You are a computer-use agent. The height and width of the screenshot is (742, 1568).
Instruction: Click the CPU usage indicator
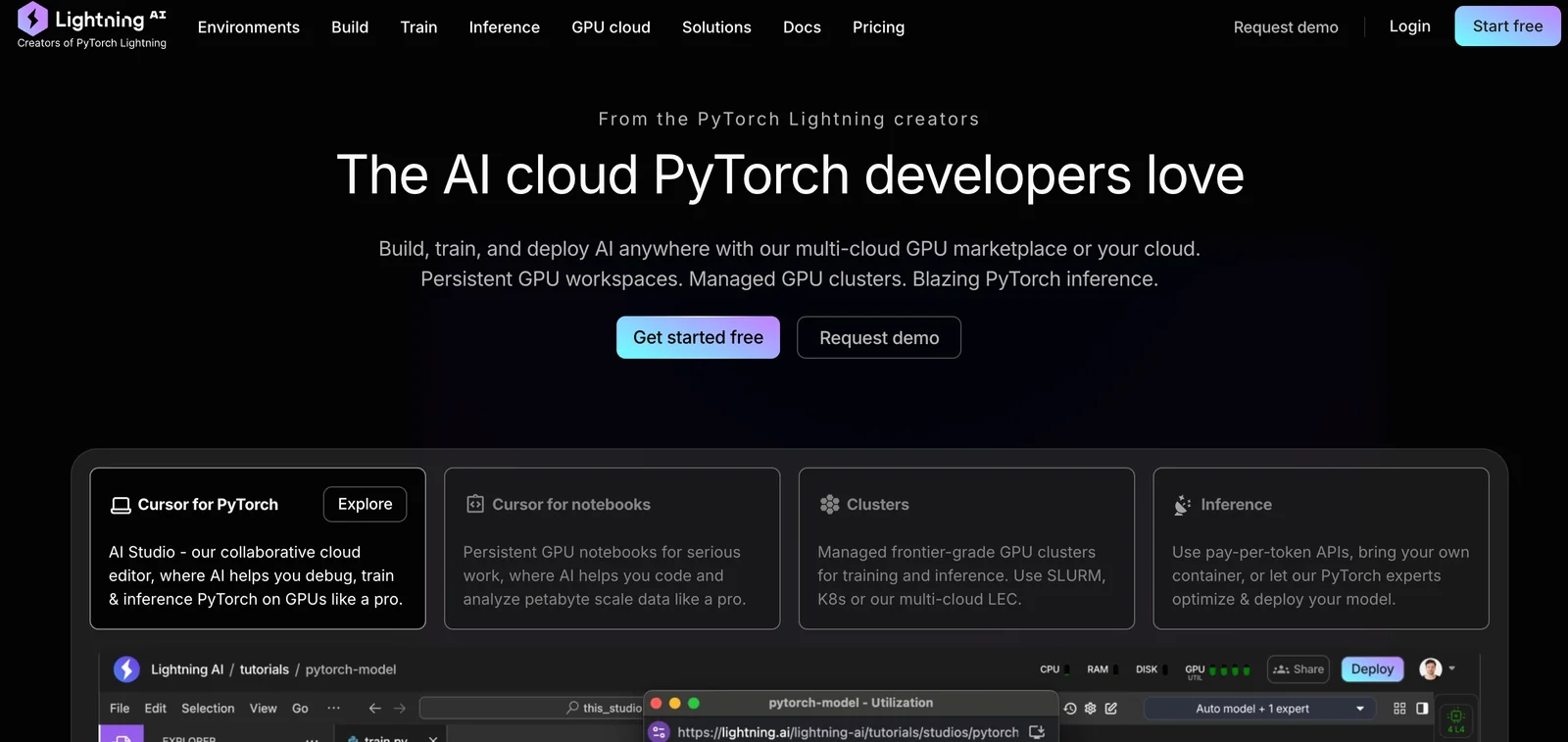tap(1054, 669)
